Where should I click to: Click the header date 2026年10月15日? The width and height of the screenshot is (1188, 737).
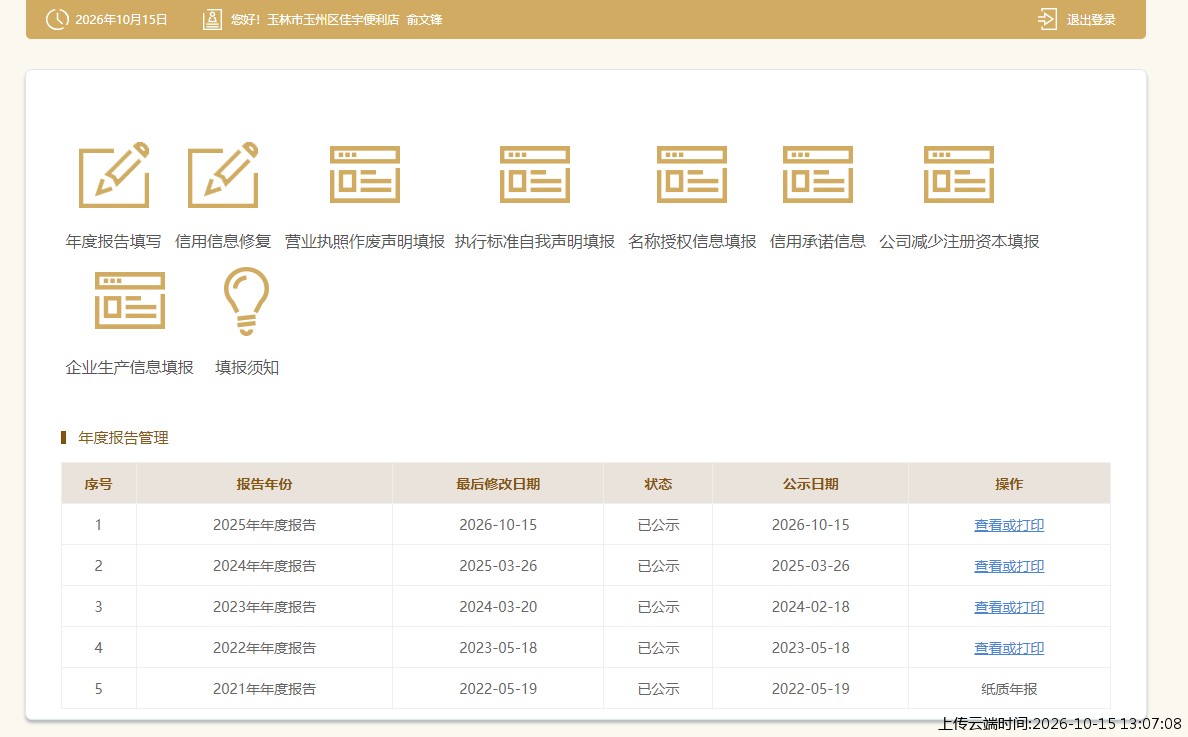point(121,20)
